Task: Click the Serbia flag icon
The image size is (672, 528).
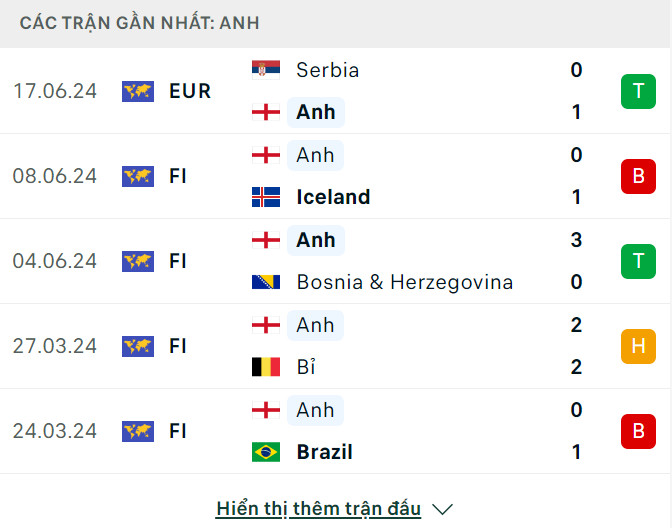Action: coord(266,70)
